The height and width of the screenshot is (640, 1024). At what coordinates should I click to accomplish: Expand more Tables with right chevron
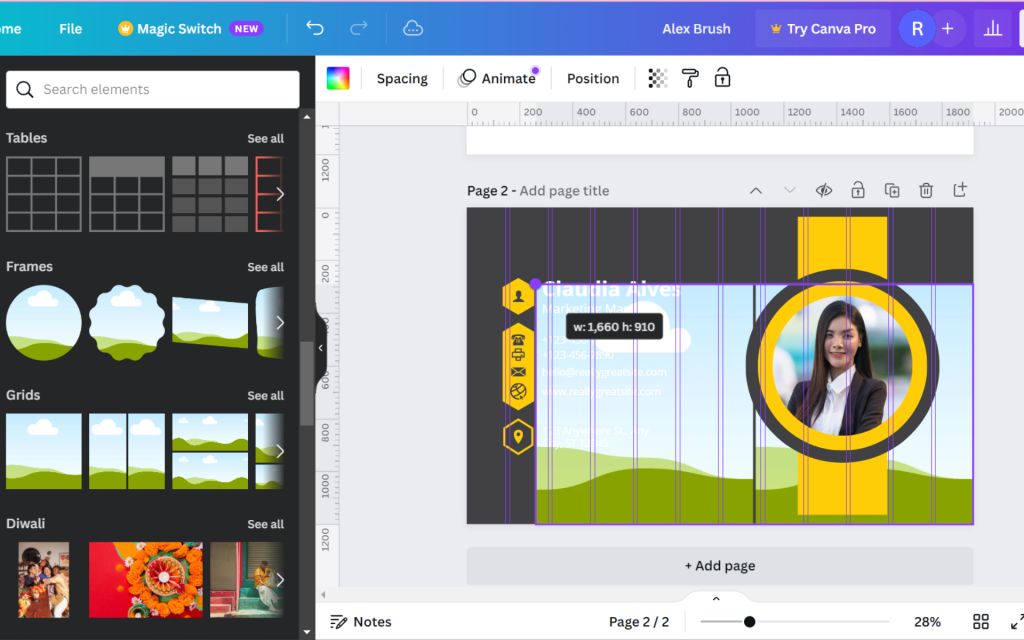[280, 194]
